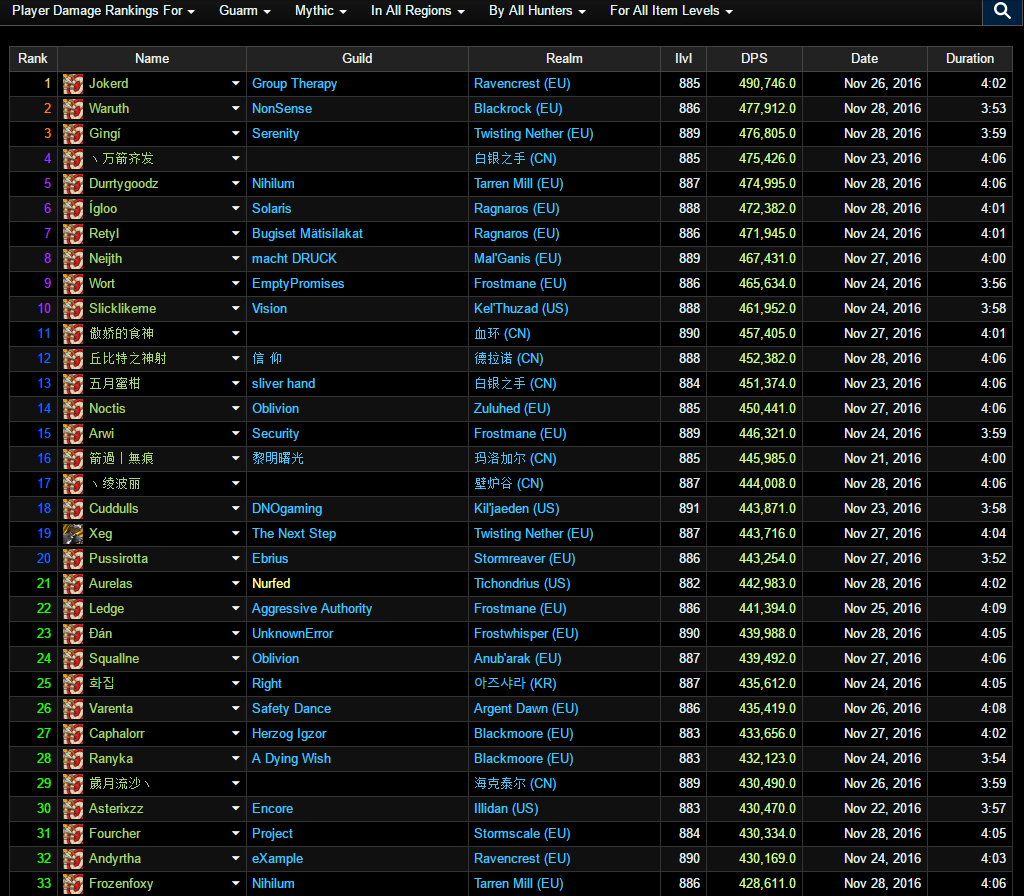Screen dimensions: 1024x896
Task: Open player Frozenfoxy's profile
Action: pyautogui.click(x=121, y=884)
